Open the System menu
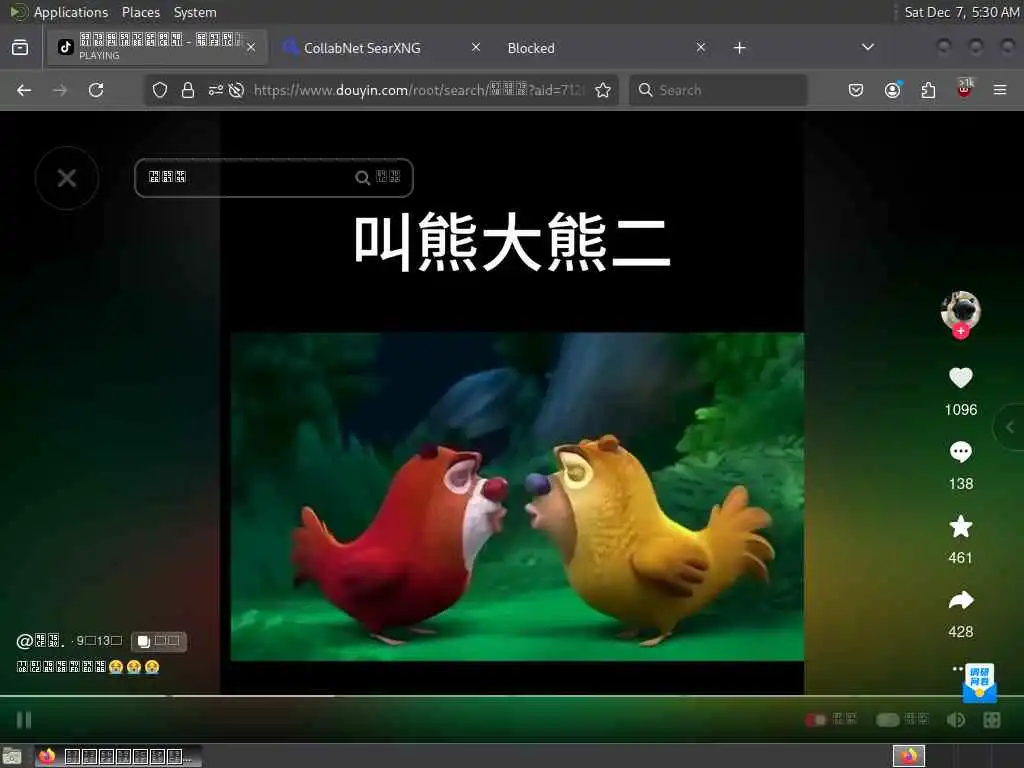1024x768 pixels. [195, 12]
